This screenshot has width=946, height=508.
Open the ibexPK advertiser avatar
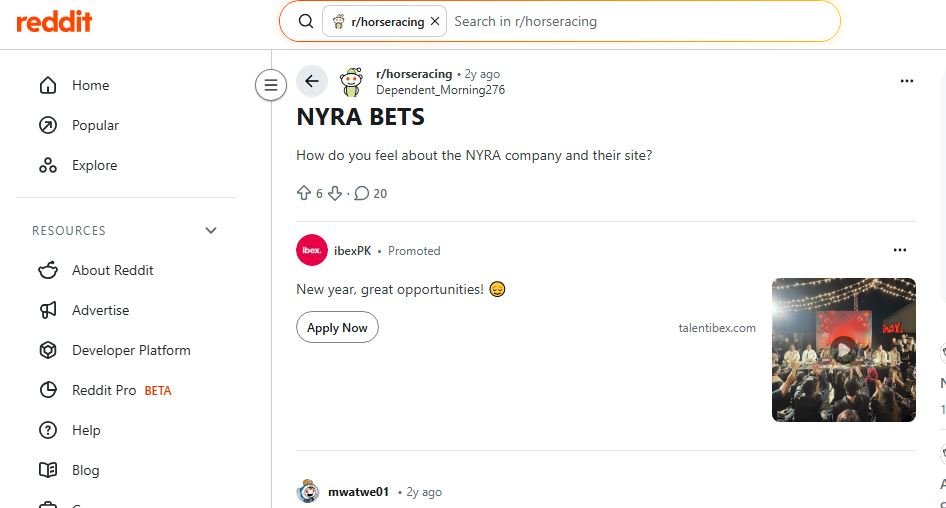[312, 250]
